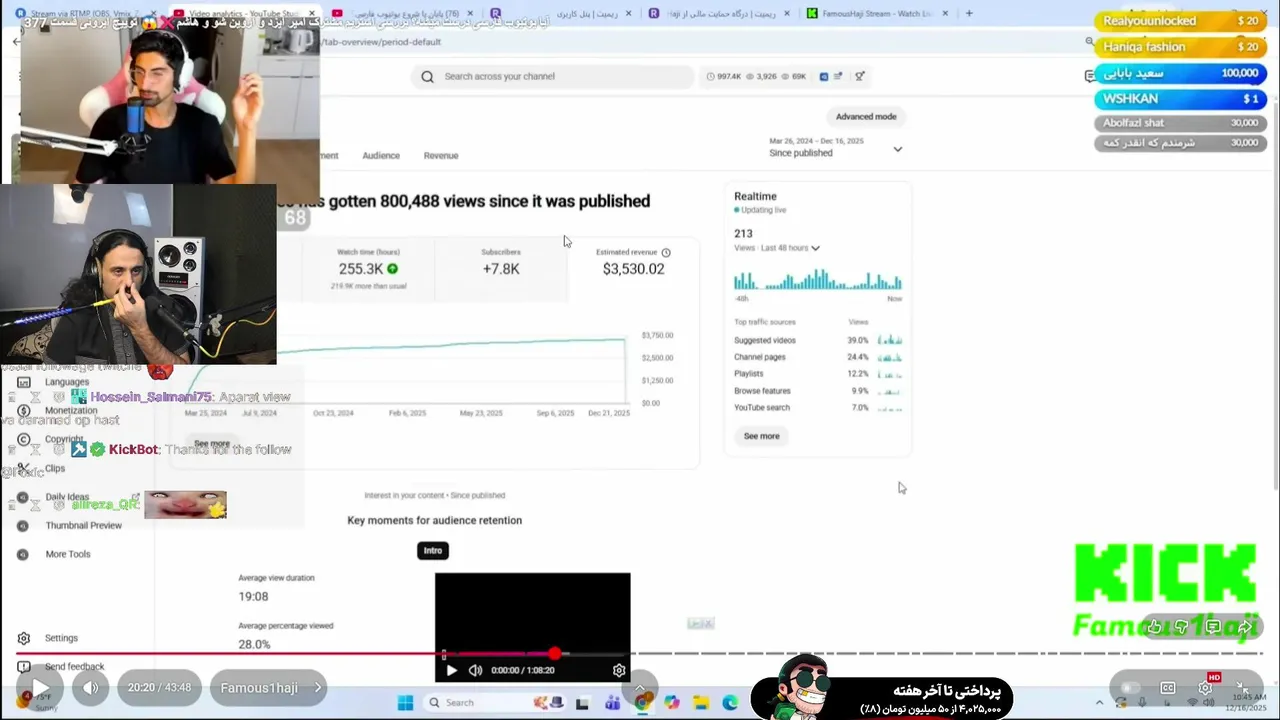Screen dimensions: 1280x720
Task: Click the magnifier icon in the channel search bar
Action: 427,77
